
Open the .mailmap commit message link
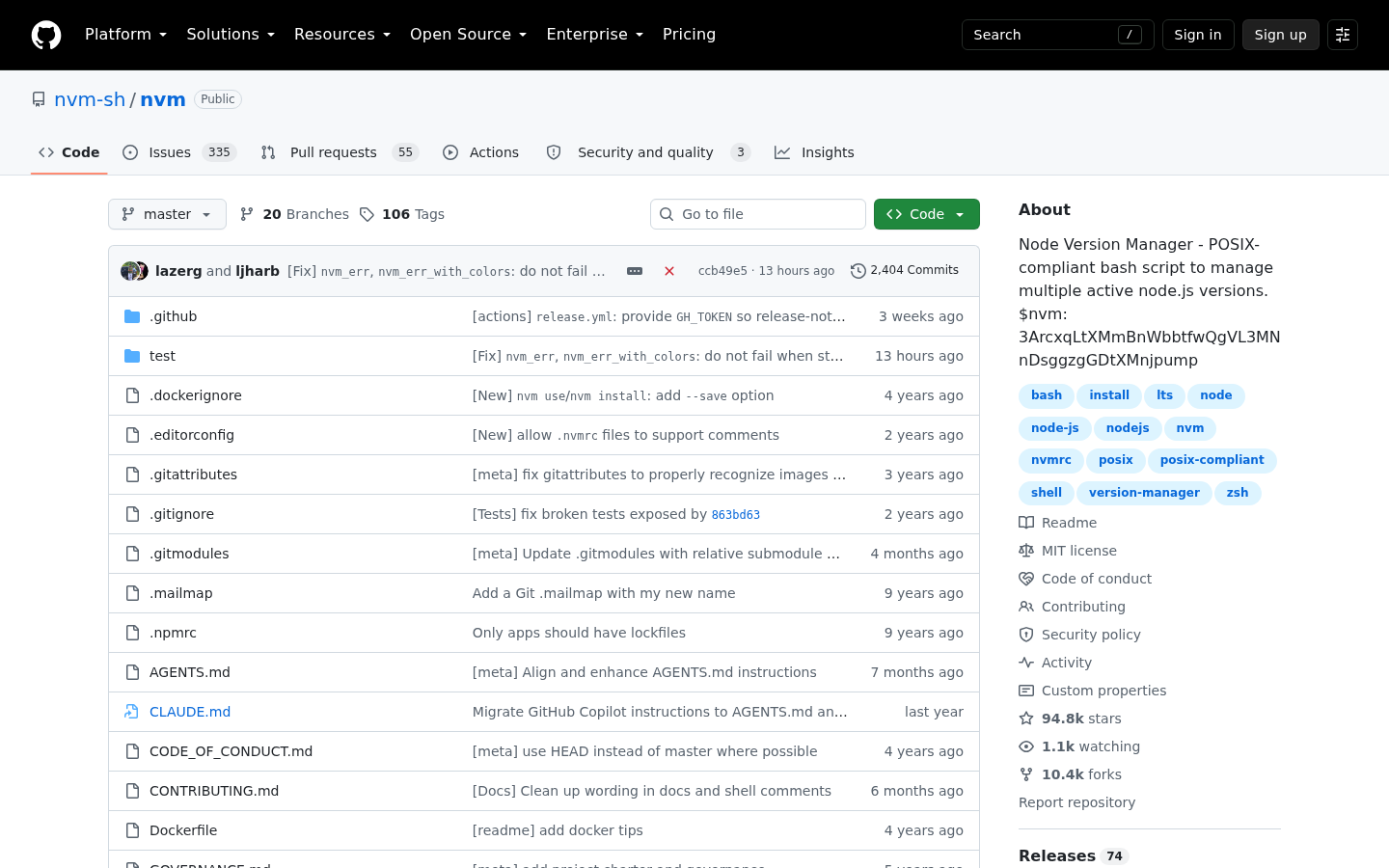(x=604, y=593)
